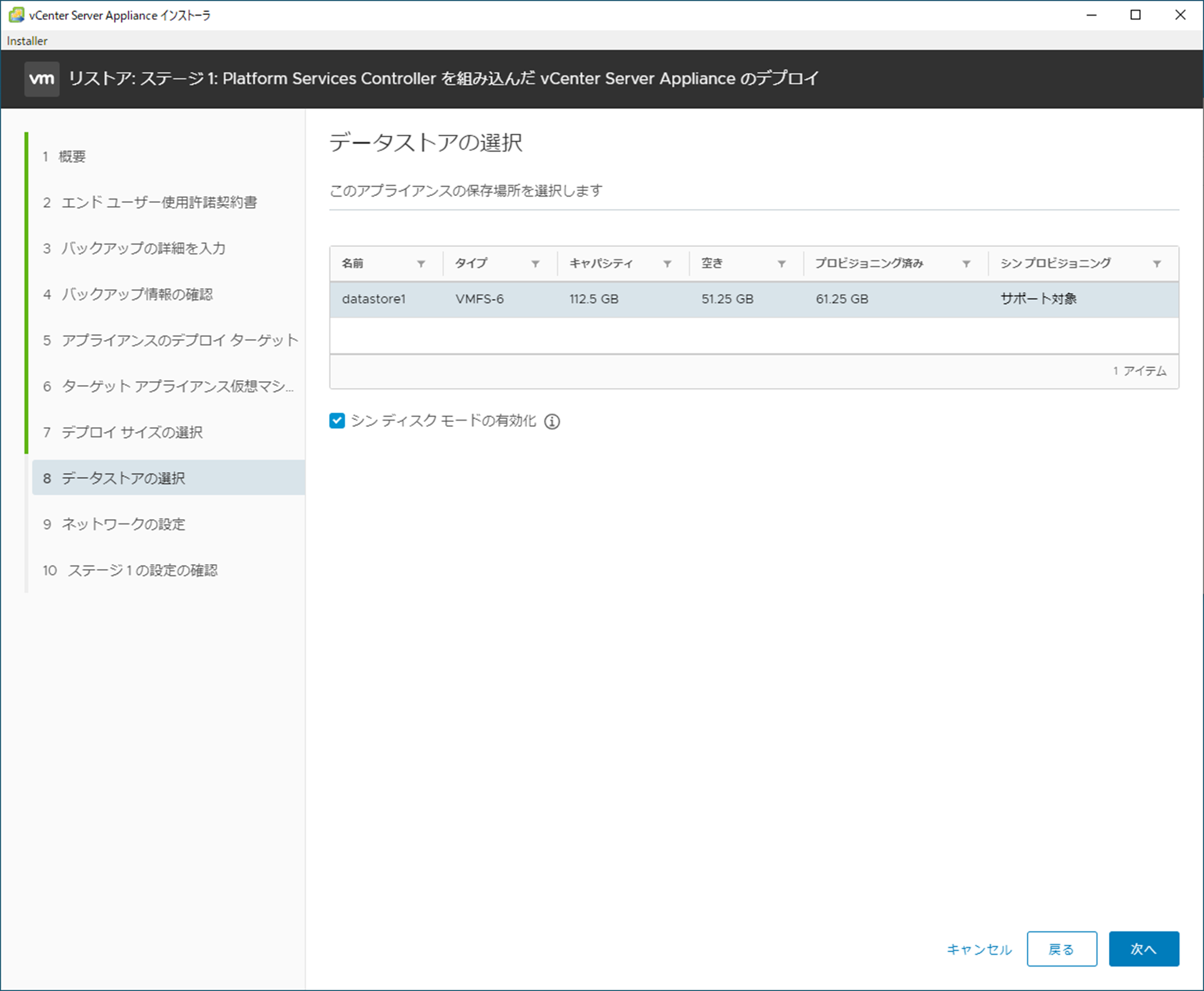Select step 5 アプライアンスのデプロイ ターゲット
This screenshot has width=1204, height=991.
[180, 340]
